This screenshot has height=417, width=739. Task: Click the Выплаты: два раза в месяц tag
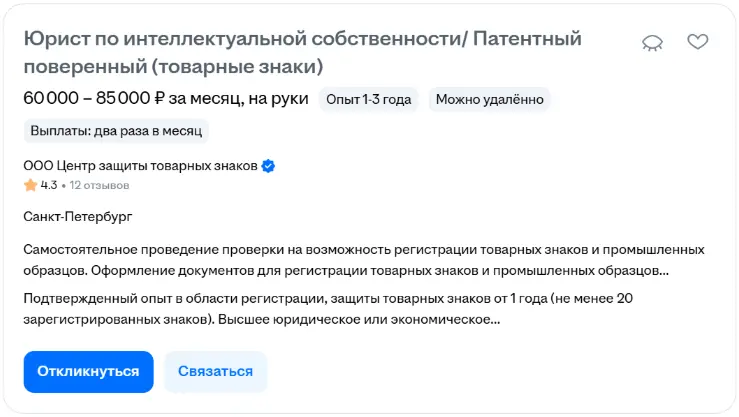coord(116,131)
